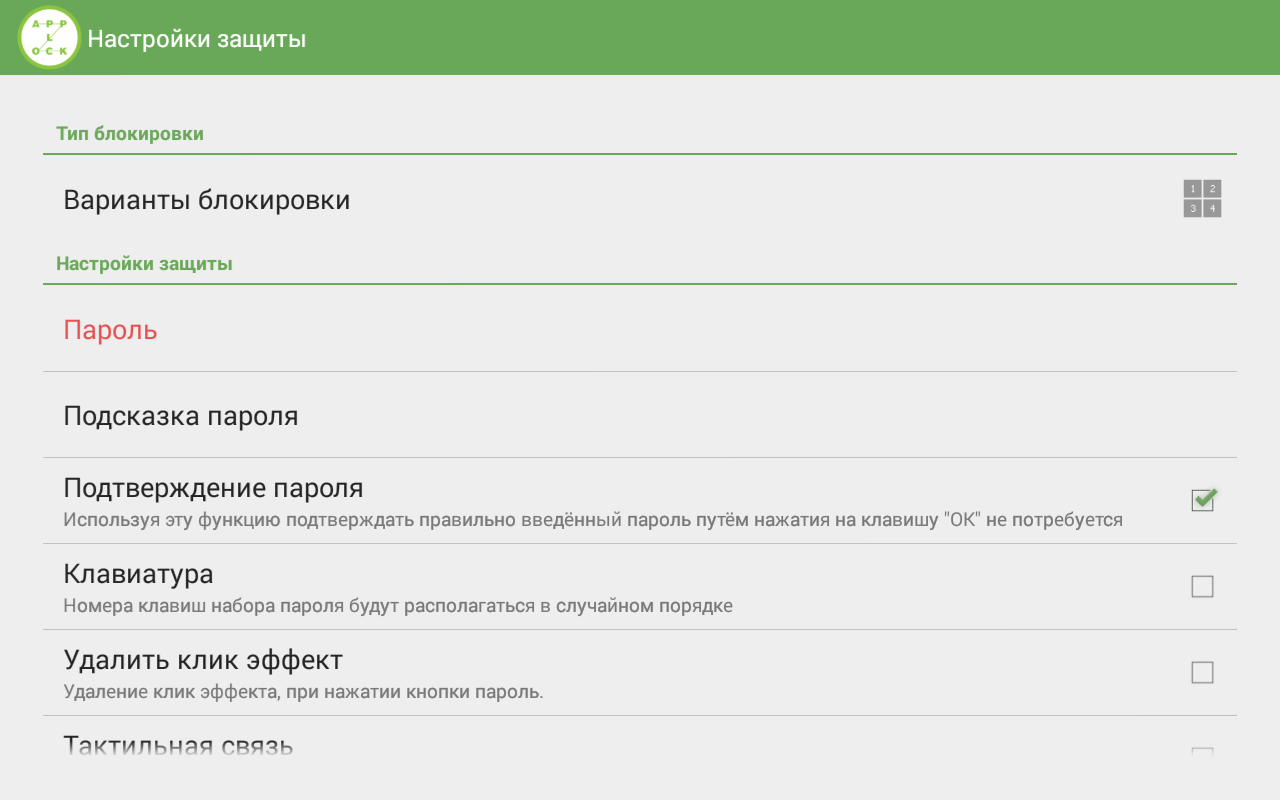Click the Настройки защиты header title
This screenshot has height=800, width=1280.
[x=197, y=39]
